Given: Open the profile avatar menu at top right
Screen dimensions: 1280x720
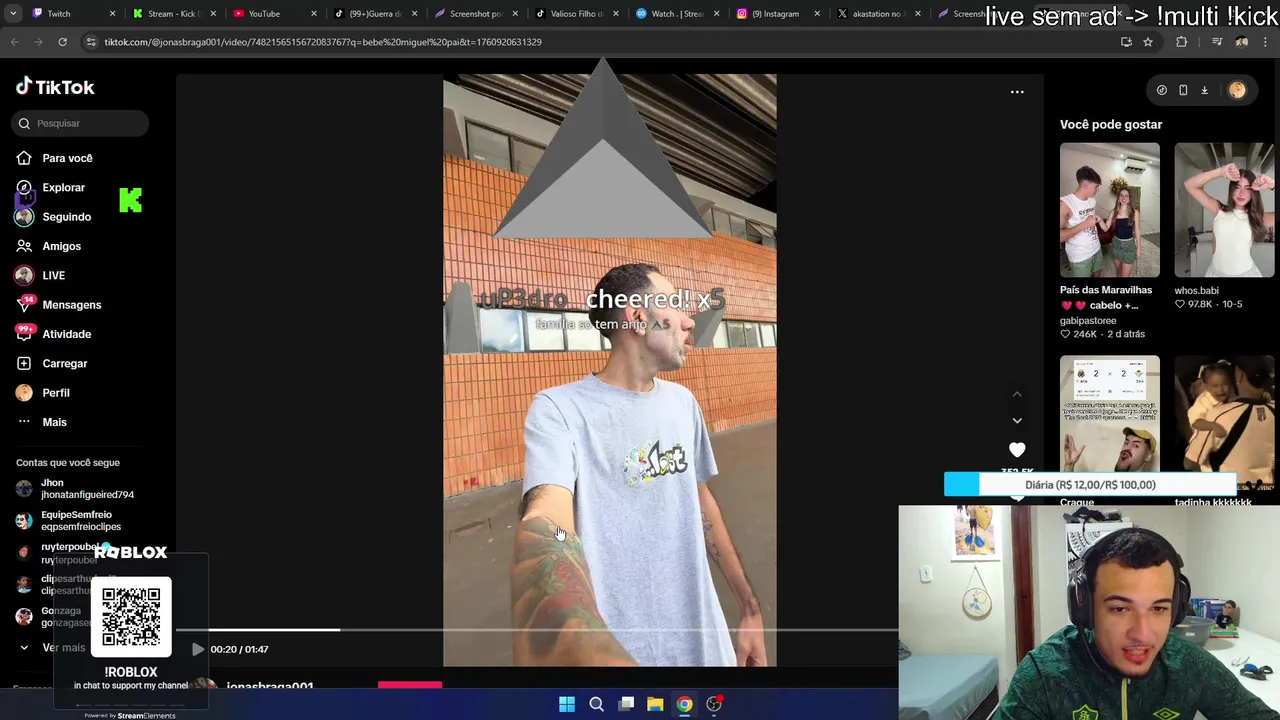Looking at the screenshot, I should pos(1237,90).
